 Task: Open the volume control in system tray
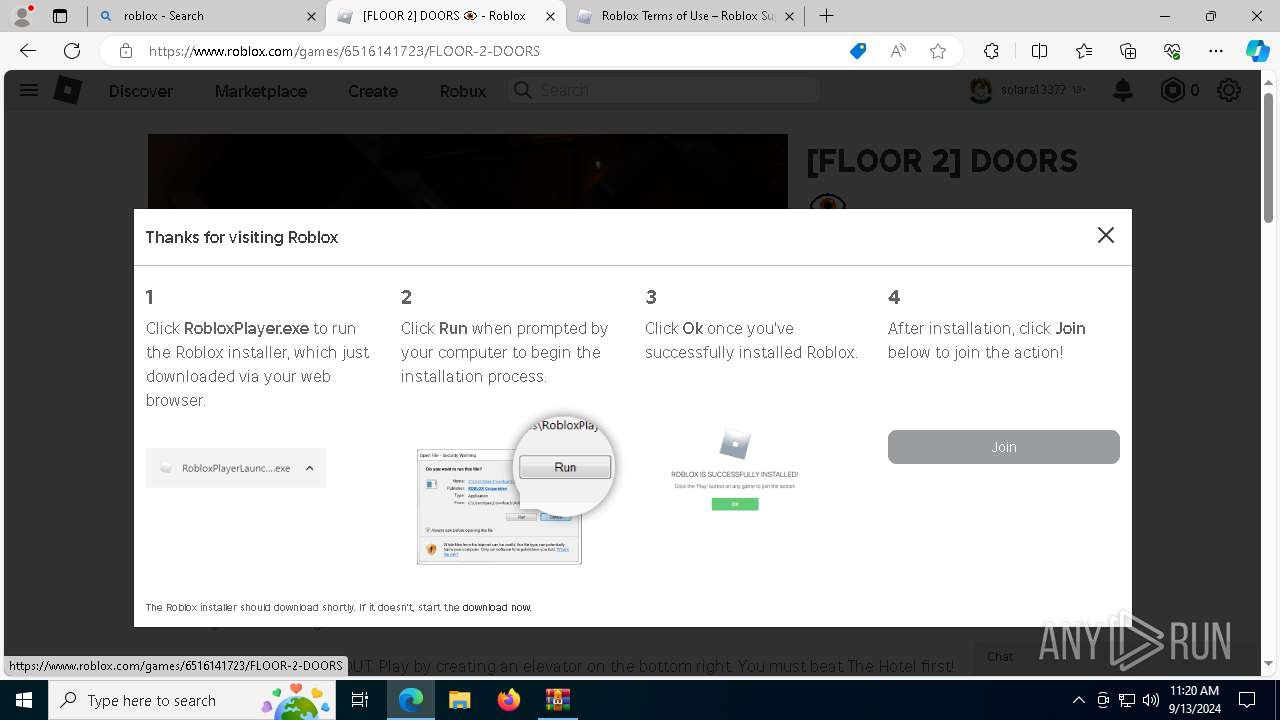(x=1150, y=700)
